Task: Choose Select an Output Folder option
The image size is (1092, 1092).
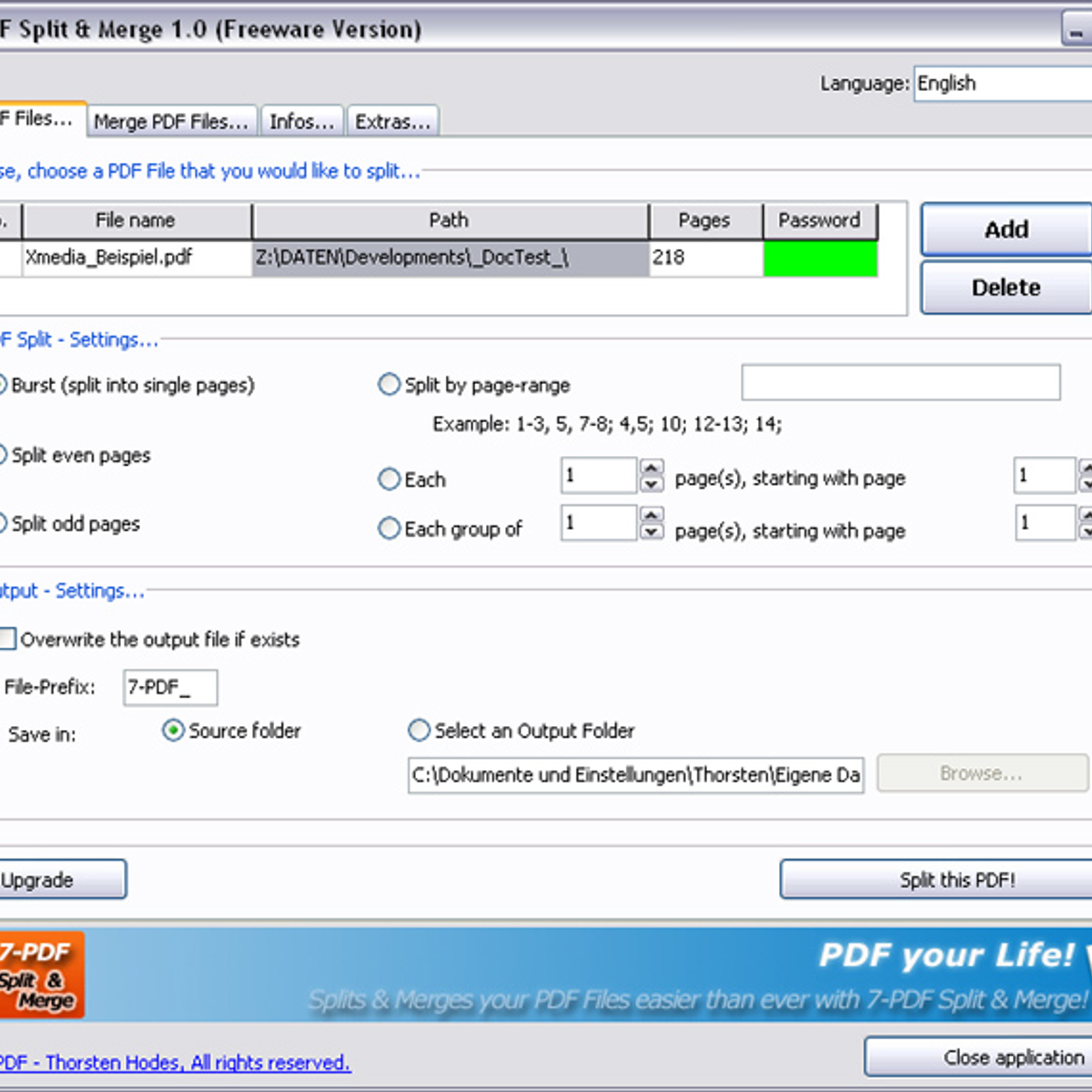Action: (x=419, y=731)
